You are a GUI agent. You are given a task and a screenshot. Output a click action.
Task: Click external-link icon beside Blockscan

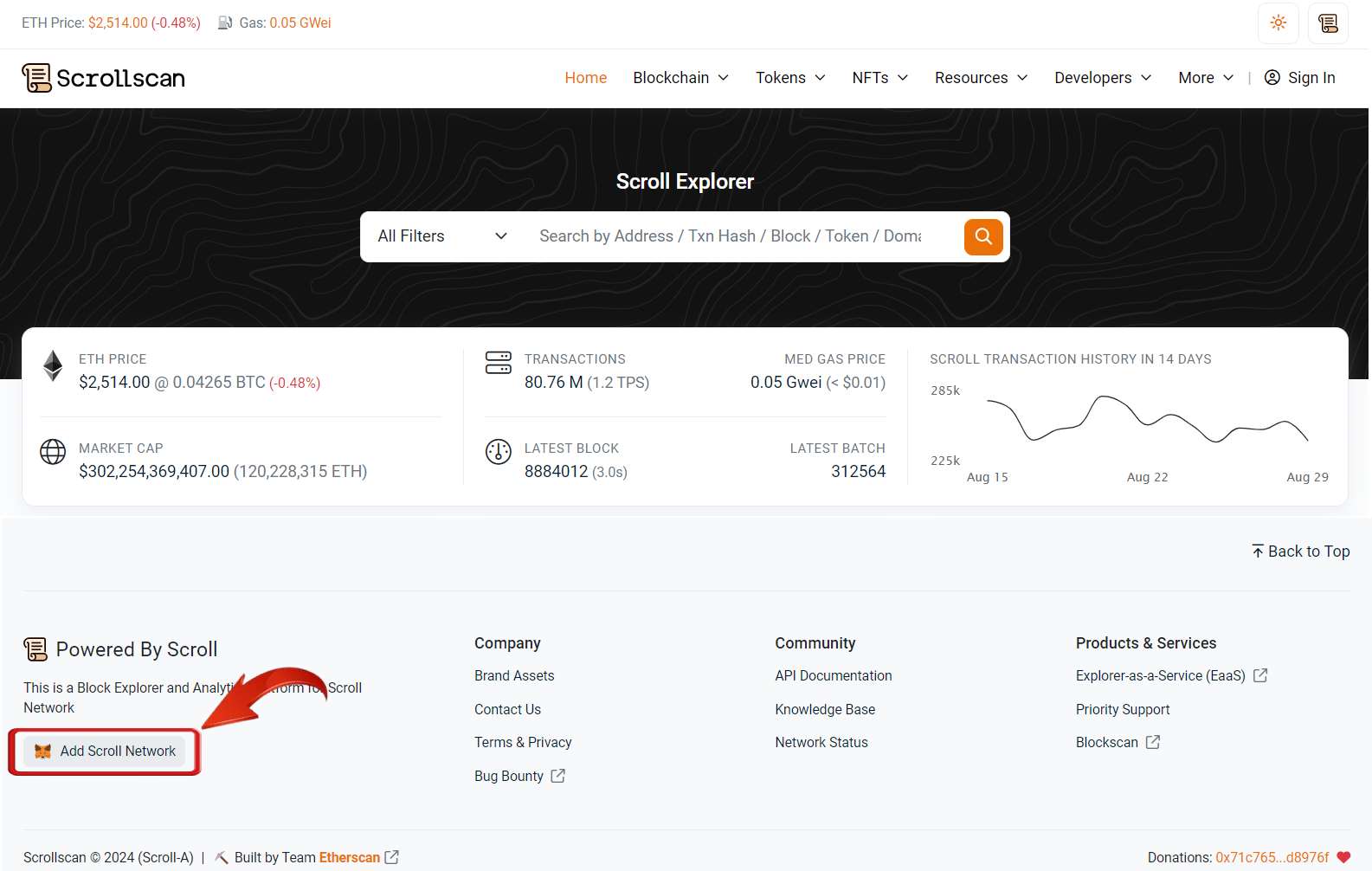[1153, 743]
